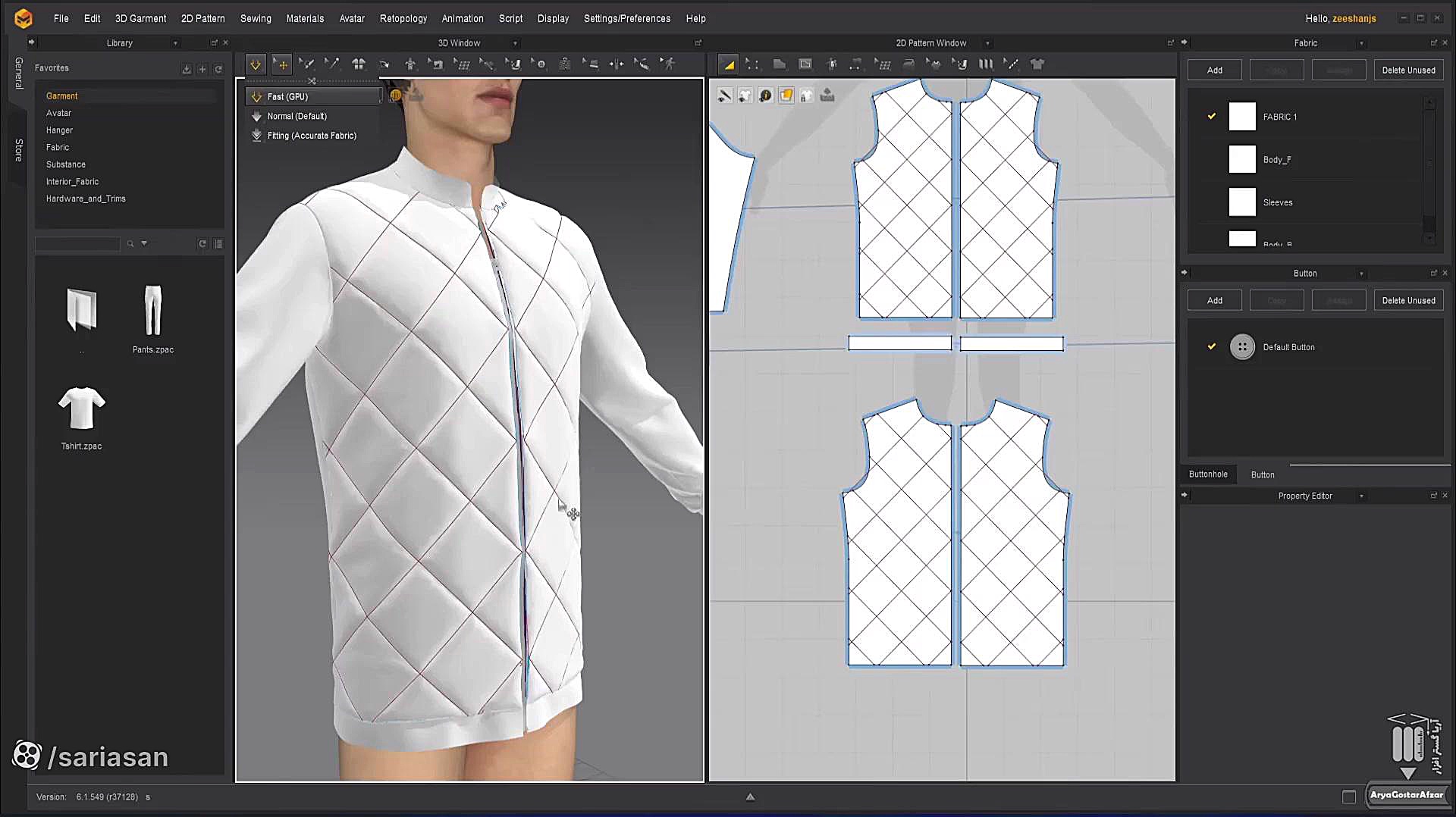
Task: Select the Sleeves fabric swatch
Action: pos(1242,202)
